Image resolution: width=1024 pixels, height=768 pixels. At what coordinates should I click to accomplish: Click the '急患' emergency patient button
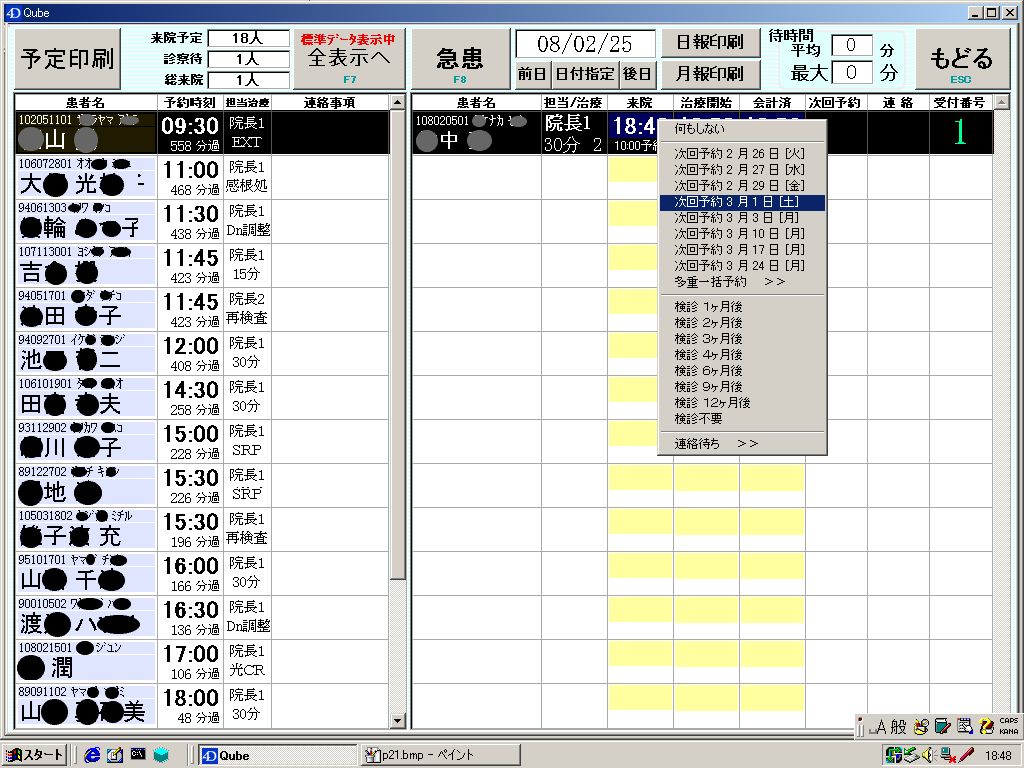pos(460,58)
